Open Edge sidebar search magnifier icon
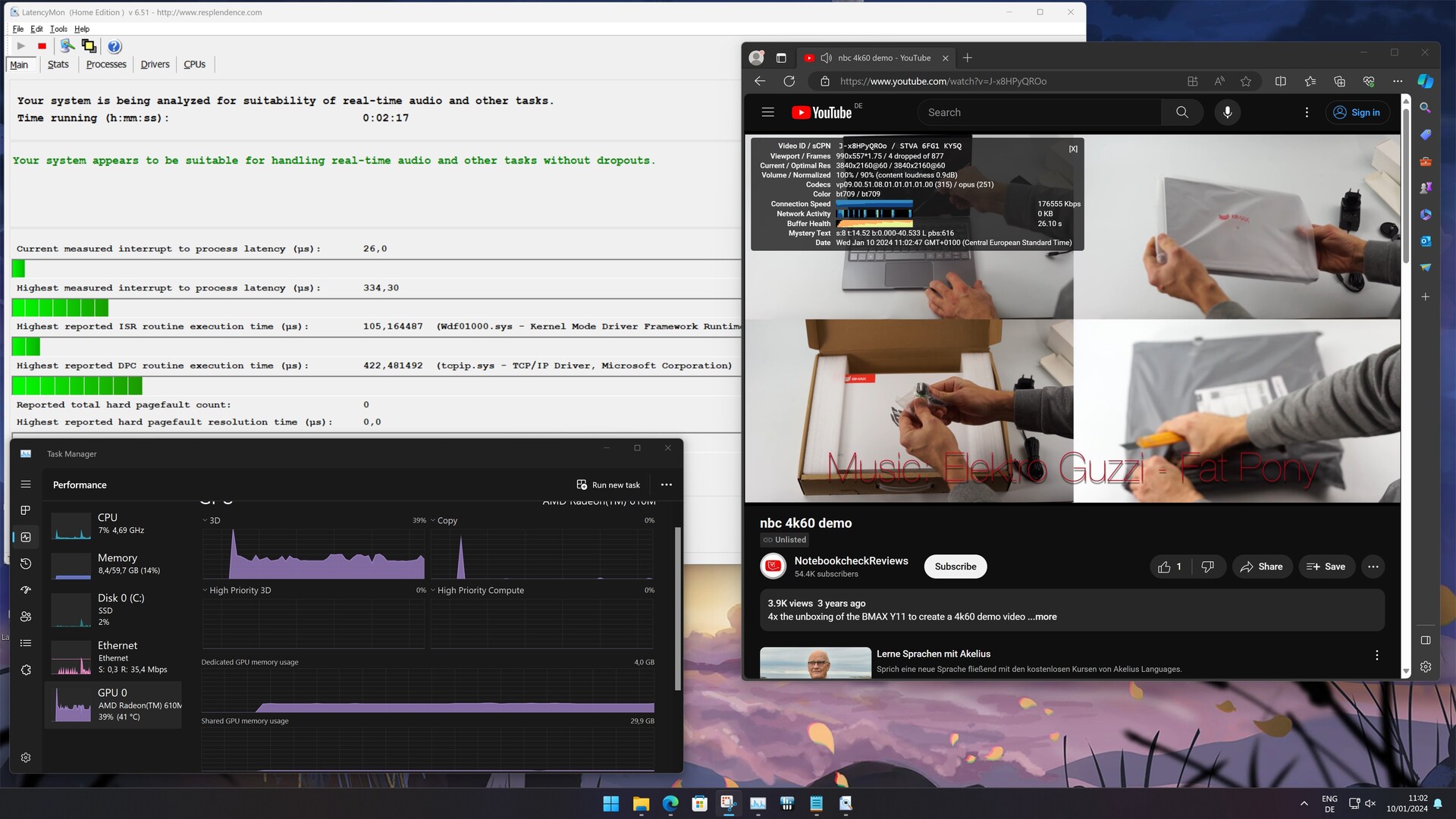 click(1425, 108)
